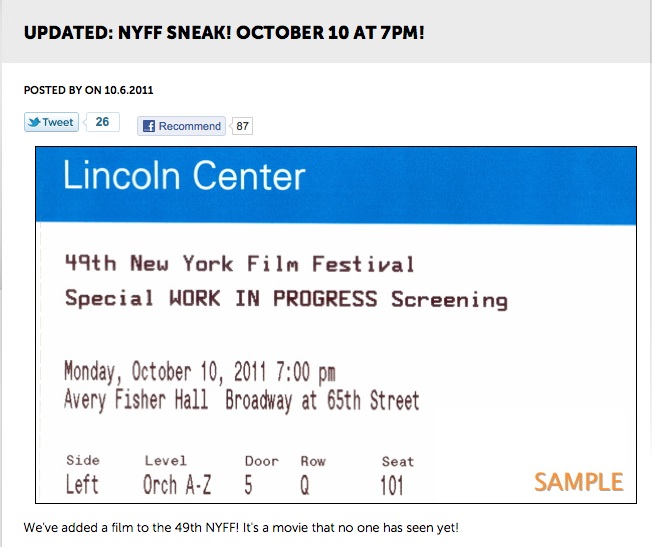The height and width of the screenshot is (547, 652).
Task: Select the 49th New York Film Festival line
Action: [239, 264]
